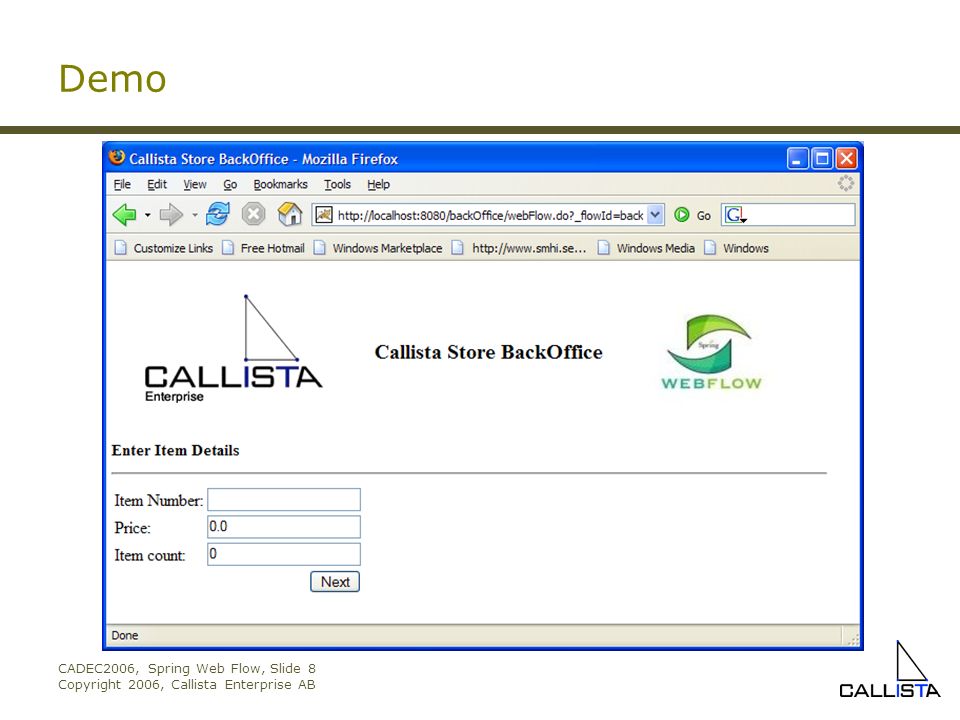960x720 pixels.
Task: Open the Tools menu
Action: (x=337, y=184)
